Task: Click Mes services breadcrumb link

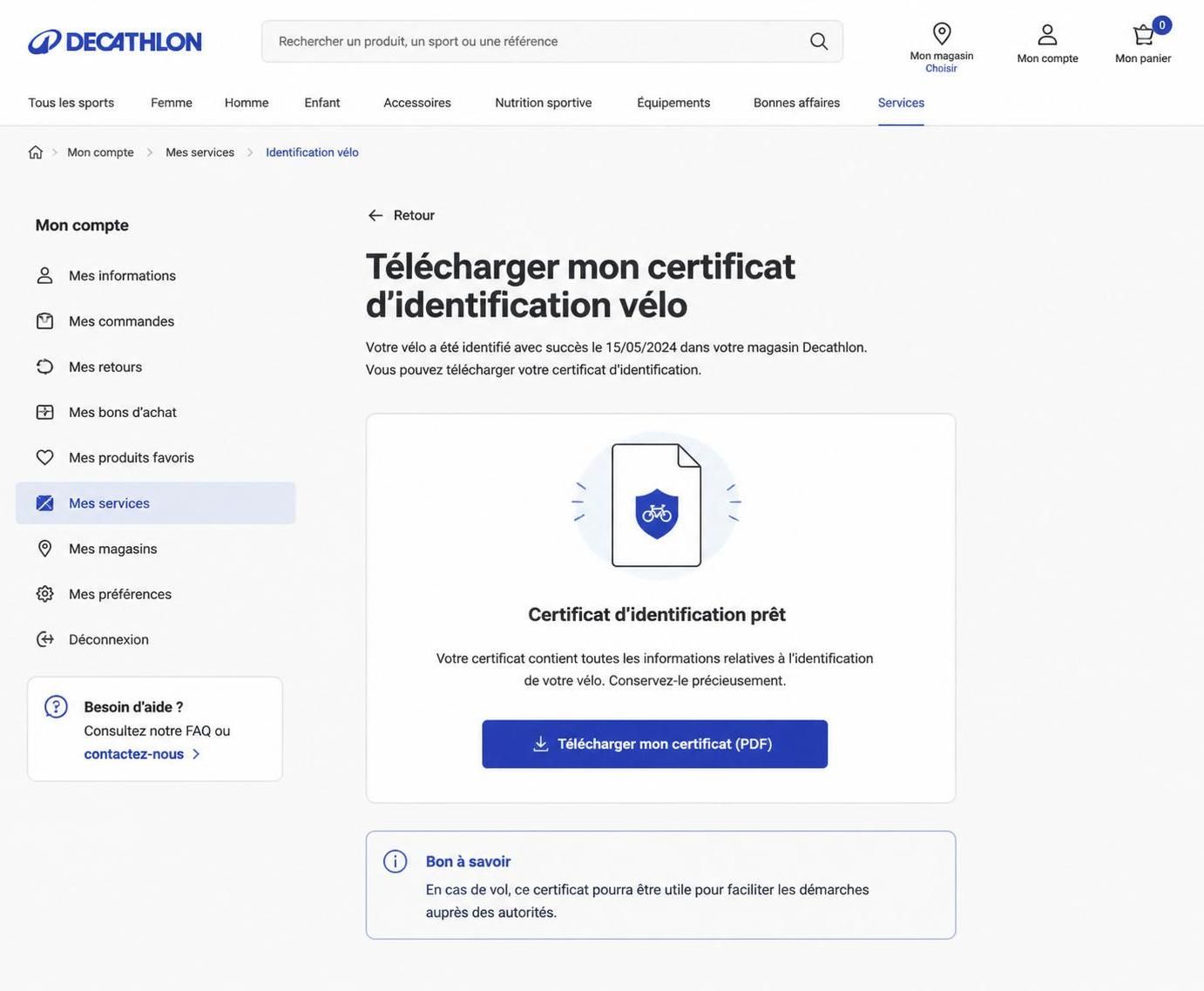Action: click(x=200, y=152)
